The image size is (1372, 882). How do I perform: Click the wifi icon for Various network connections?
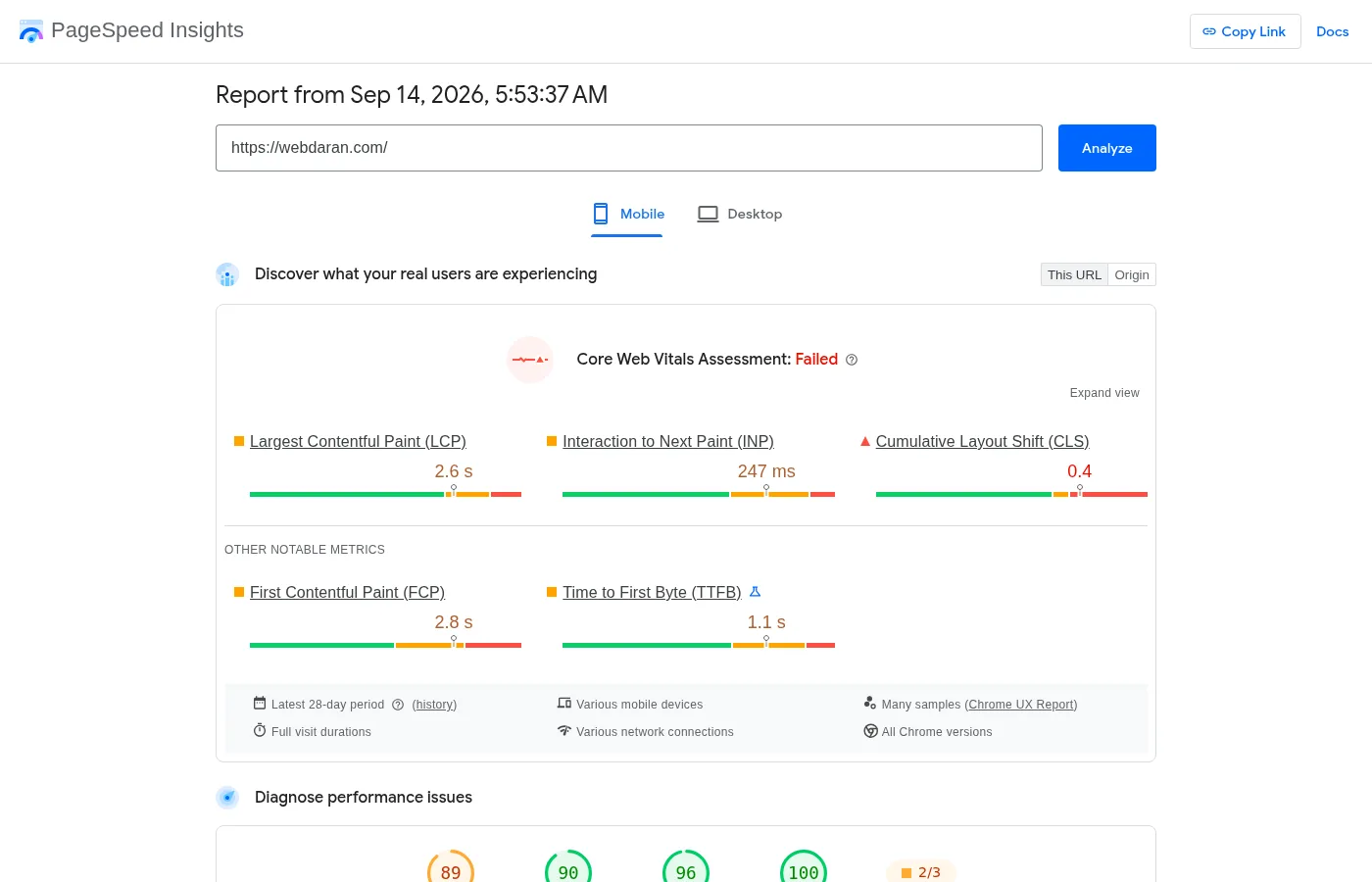point(564,730)
